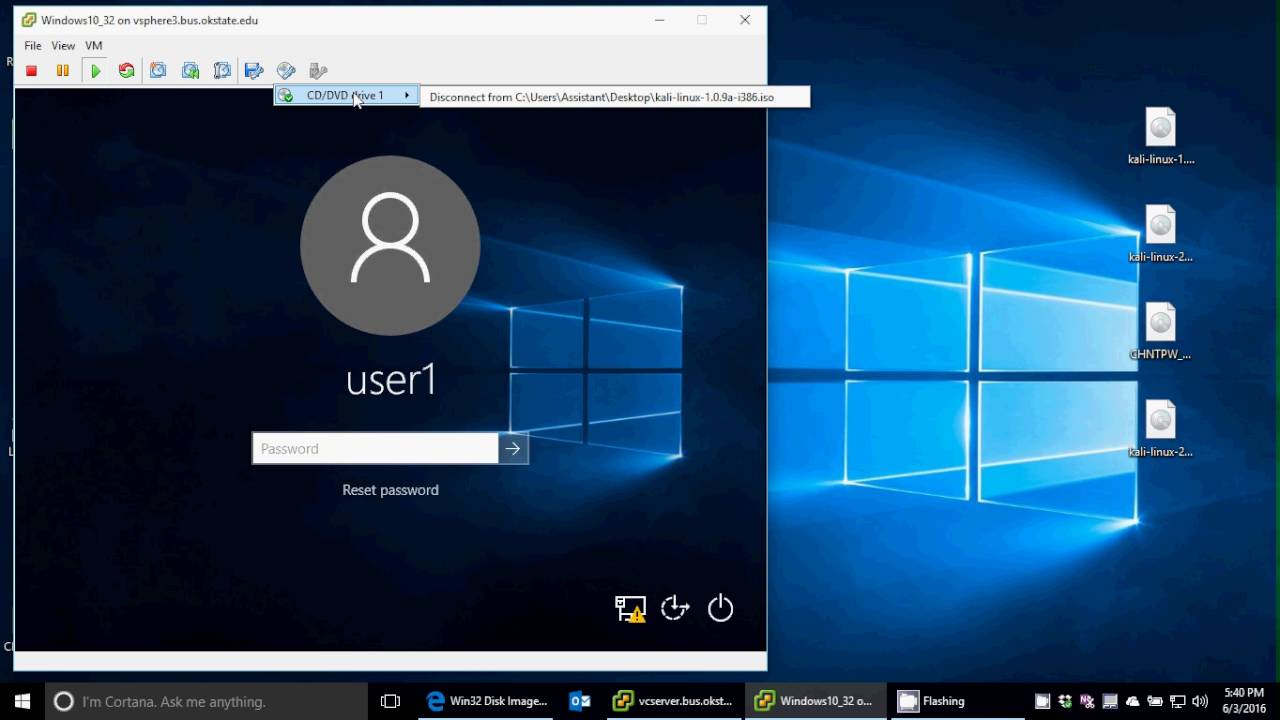Click the Windows Start button

pyautogui.click(x=22, y=701)
